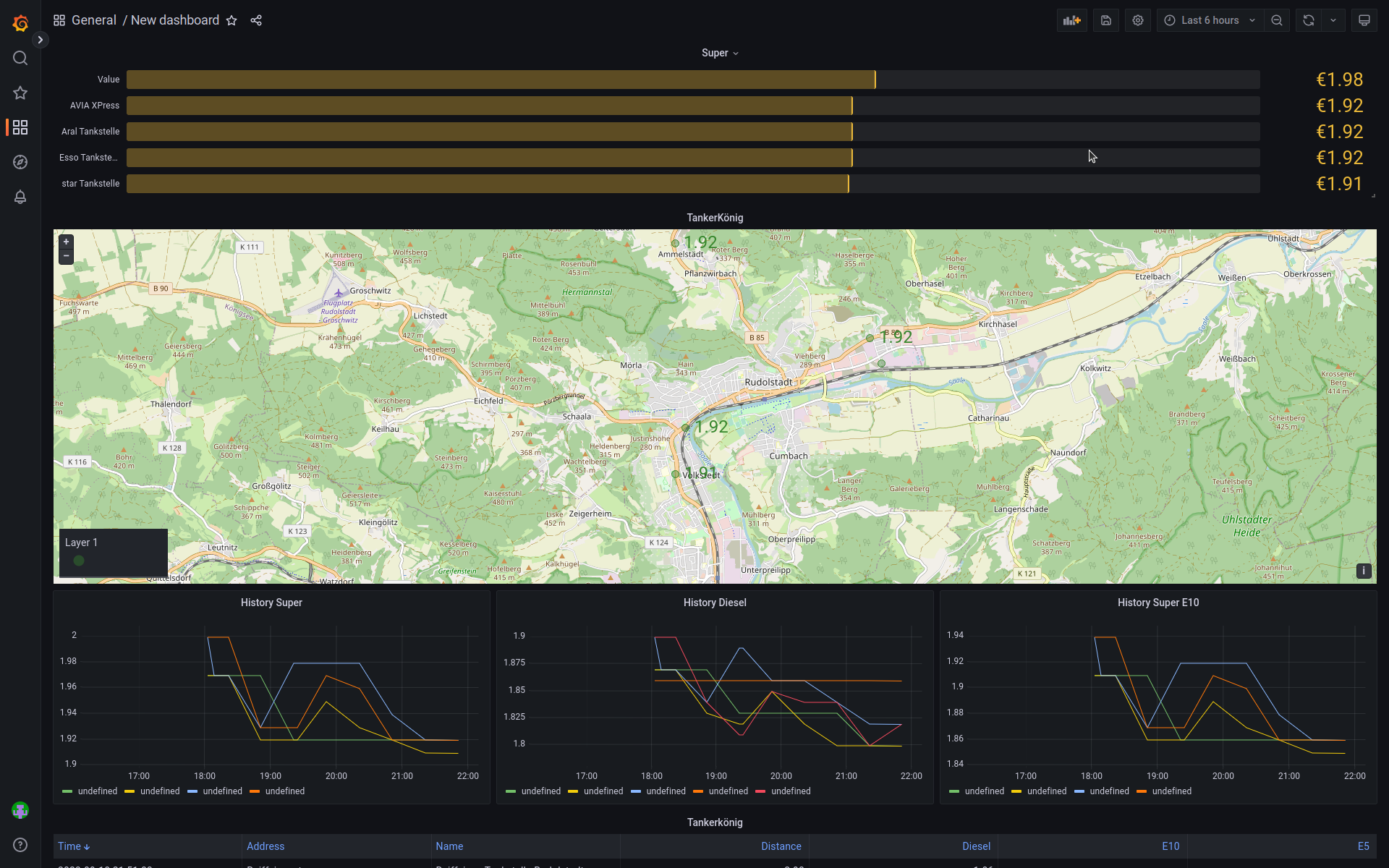This screenshot has width=1389, height=868.
Task: Show map attribution info button
Action: (x=1364, y=571)
